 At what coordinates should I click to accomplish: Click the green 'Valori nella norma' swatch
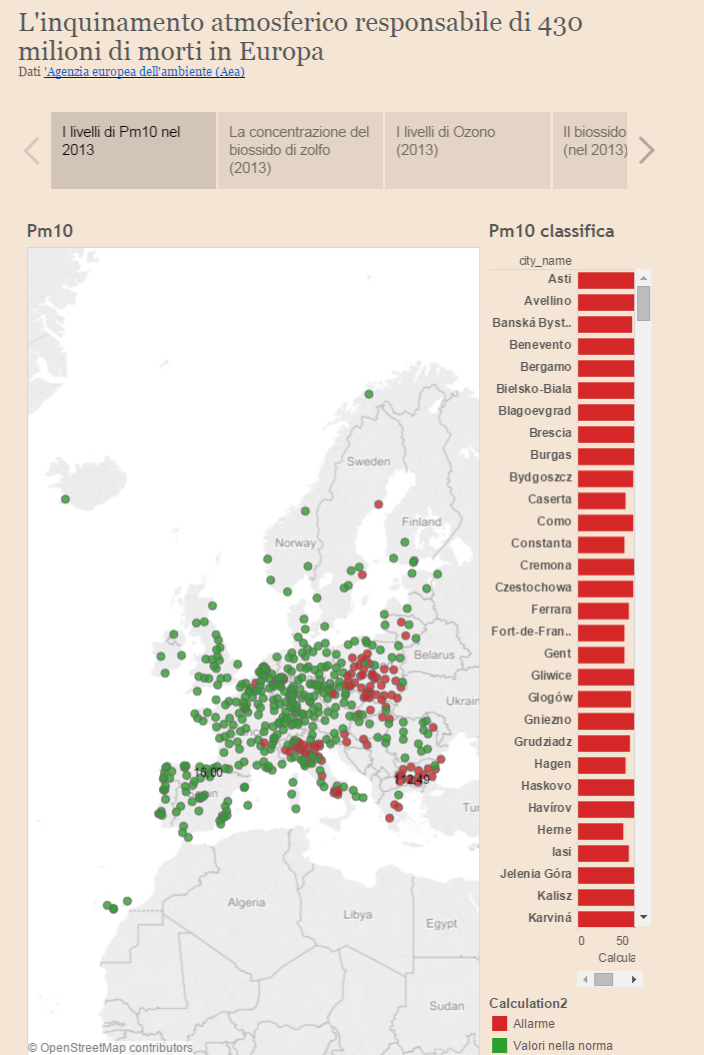pos(499,1046)
